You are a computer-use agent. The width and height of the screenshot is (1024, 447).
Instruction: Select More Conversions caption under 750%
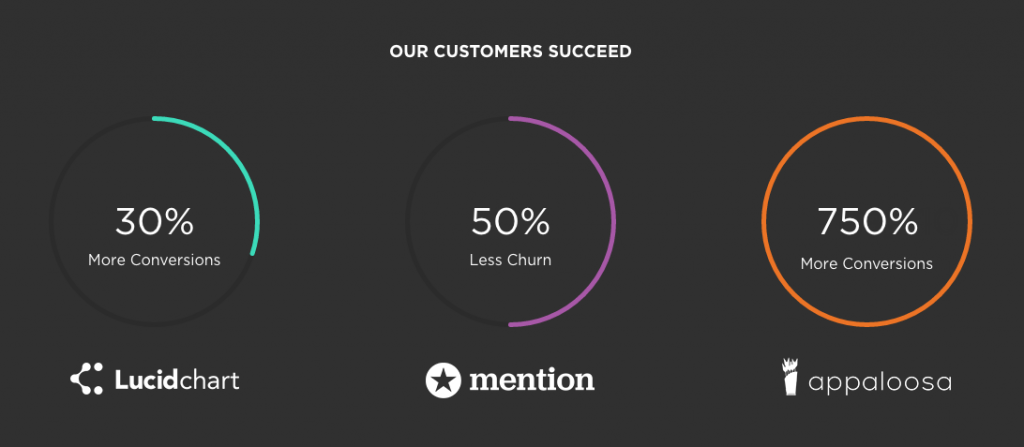point(867,264)
